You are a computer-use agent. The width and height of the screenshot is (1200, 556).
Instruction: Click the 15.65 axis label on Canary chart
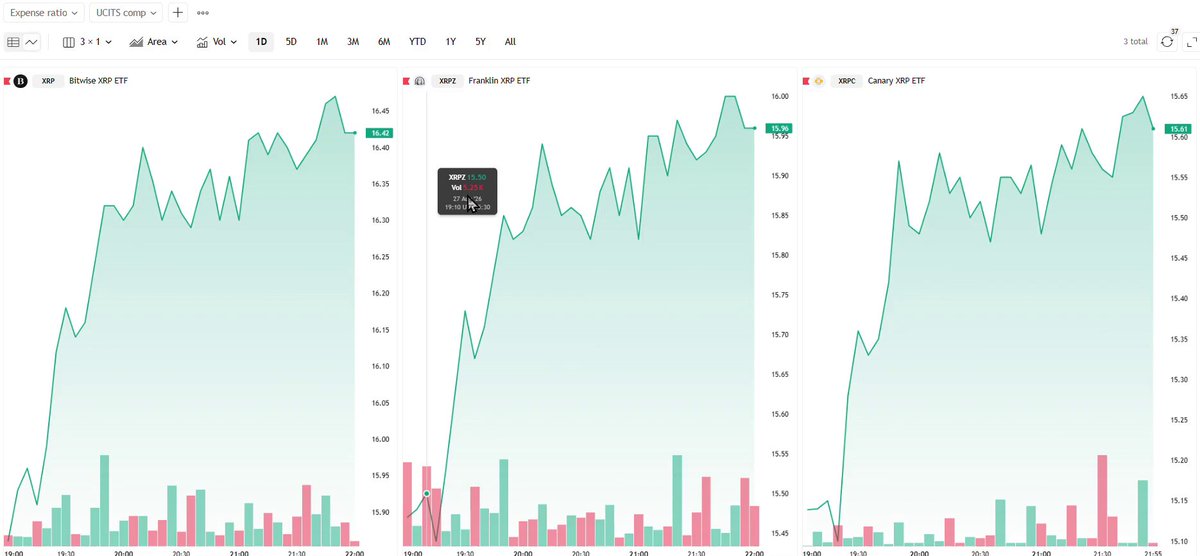coord(1181,96)
